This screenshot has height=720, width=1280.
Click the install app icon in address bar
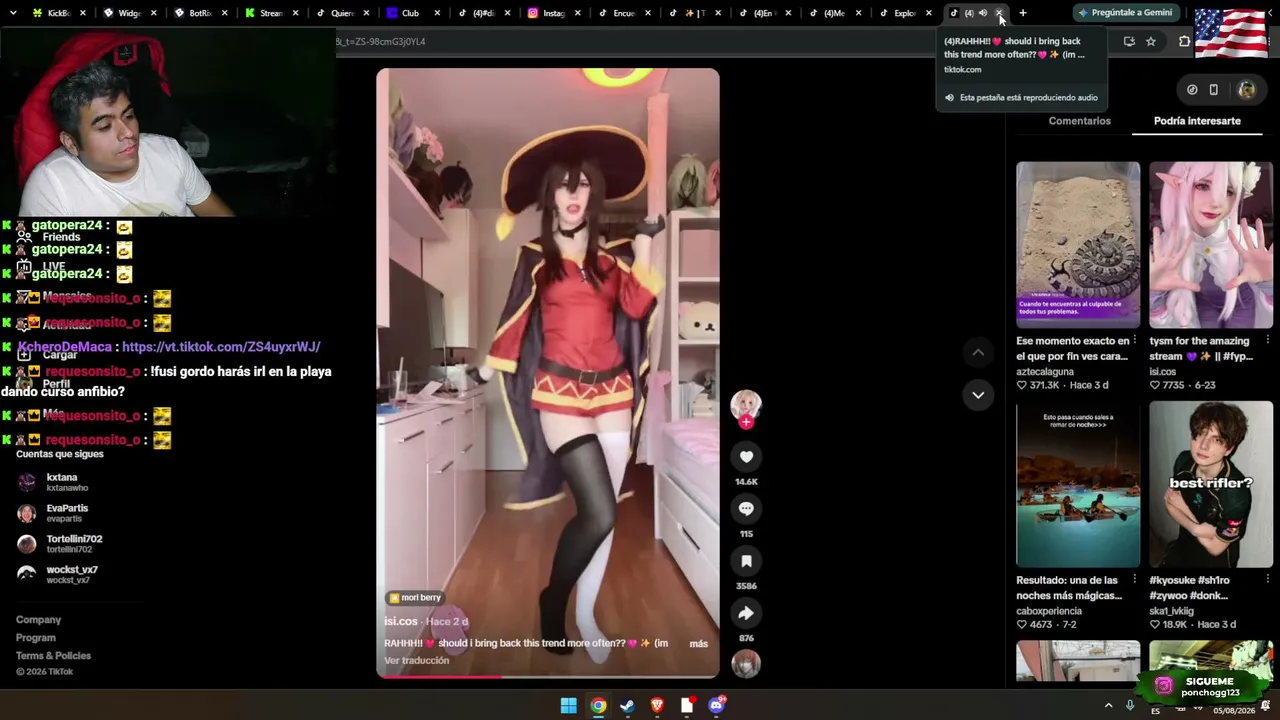click(1129, 41)
